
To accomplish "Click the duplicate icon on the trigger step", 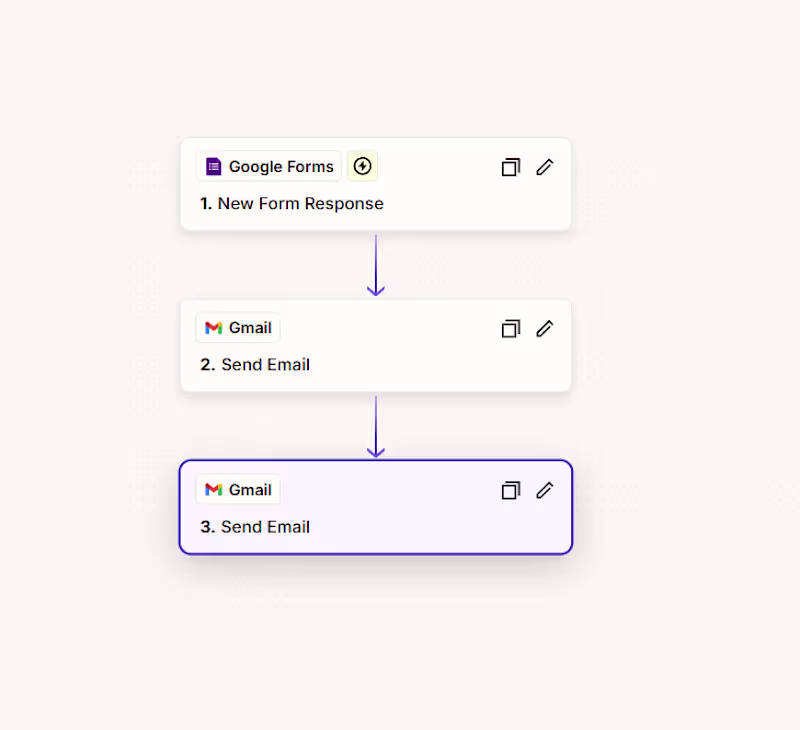I will point(511,167).
